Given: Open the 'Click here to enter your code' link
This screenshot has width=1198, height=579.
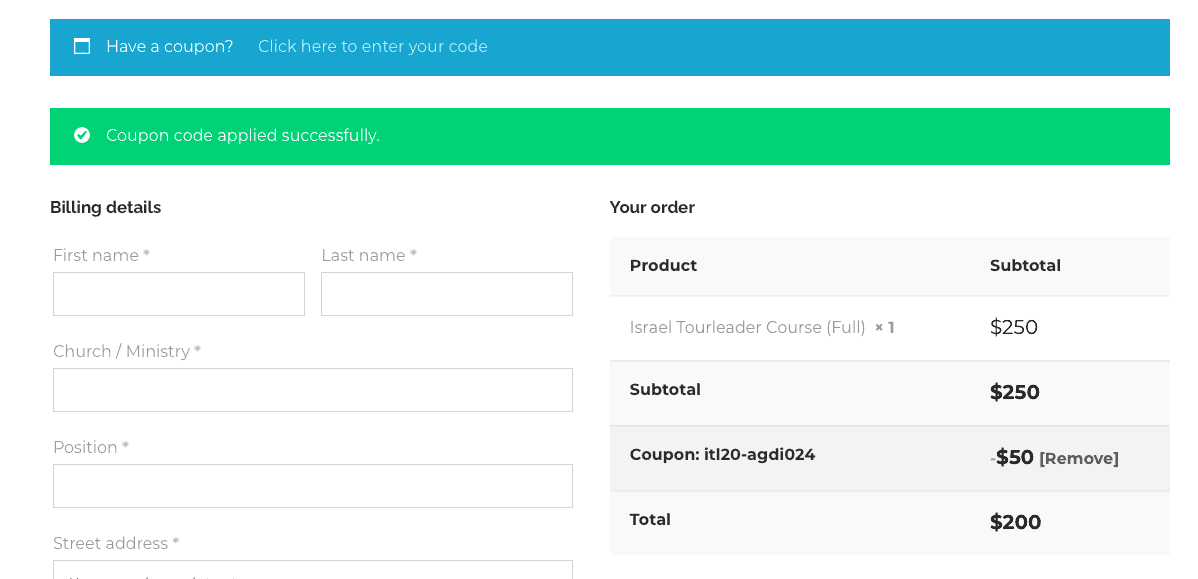Looking at the screenshot, I should pyautogui.click(x=373, y=47).
